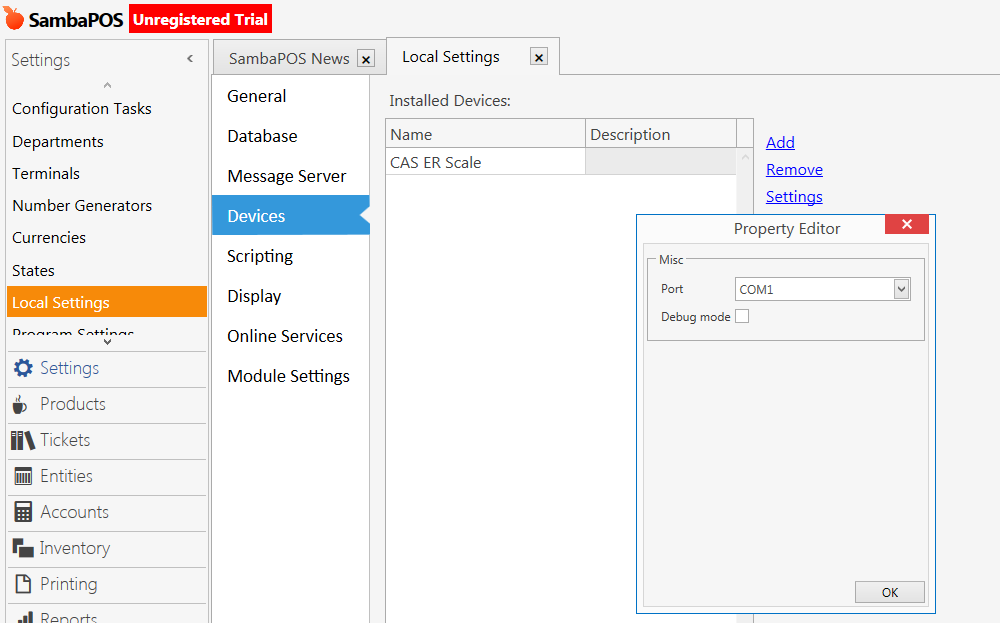
Task: Click the Settings label beside gear icon
Action: point(70,368)
